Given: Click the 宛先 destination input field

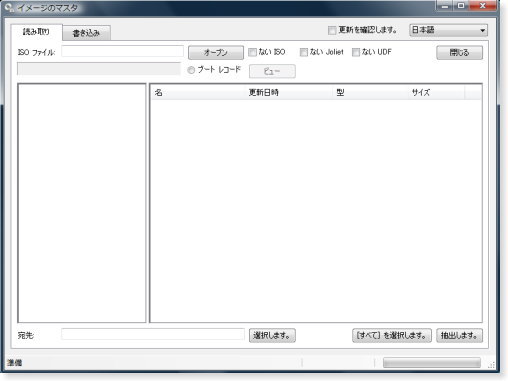Looking at the screenshot, I should pos(153,334).
